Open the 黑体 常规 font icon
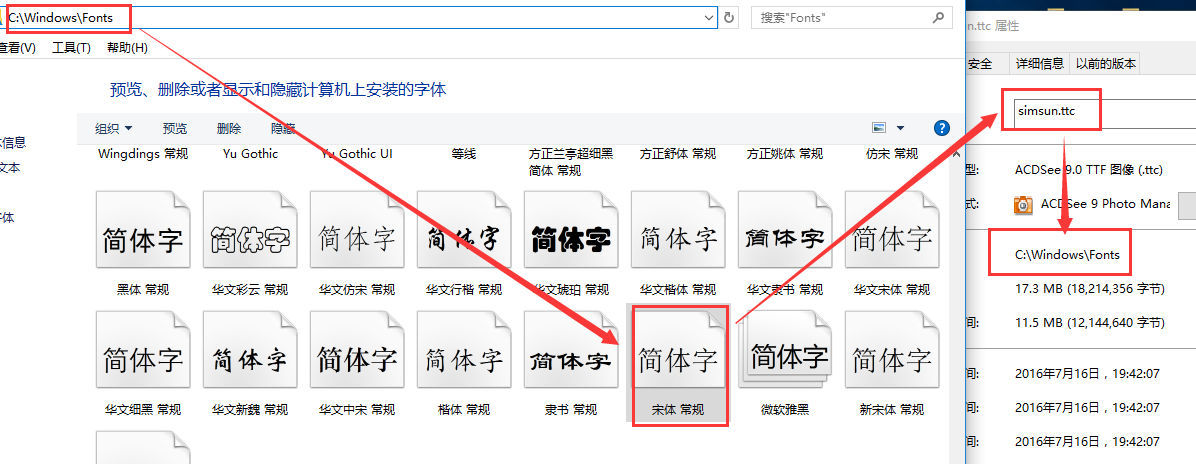Image resolution: width=1196 pixels, height=464 pixels. click(143, 229)
